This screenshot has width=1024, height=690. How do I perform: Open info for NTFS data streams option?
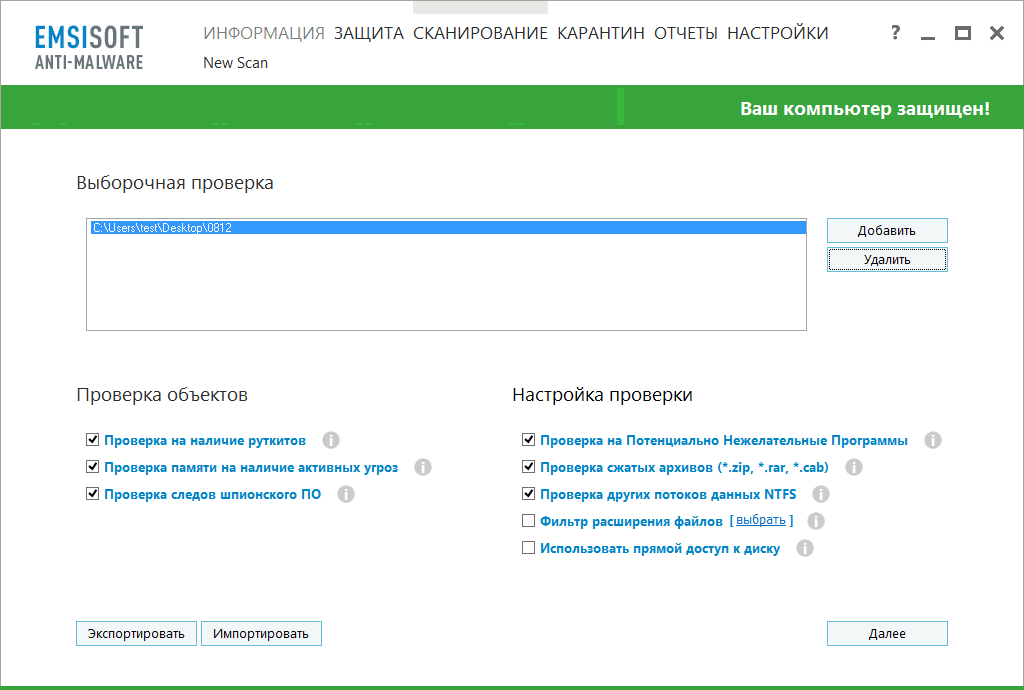pos(821,493)
